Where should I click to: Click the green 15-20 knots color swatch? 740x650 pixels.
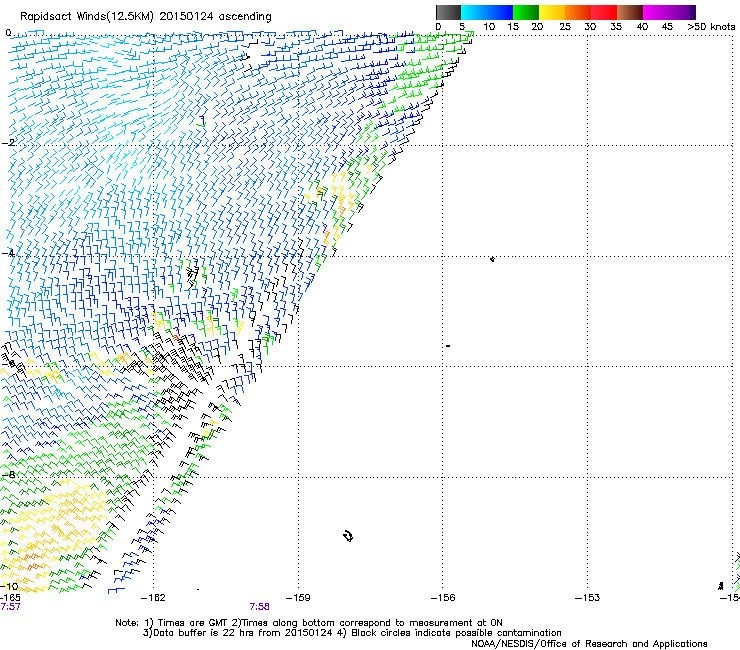click(526, 12)
